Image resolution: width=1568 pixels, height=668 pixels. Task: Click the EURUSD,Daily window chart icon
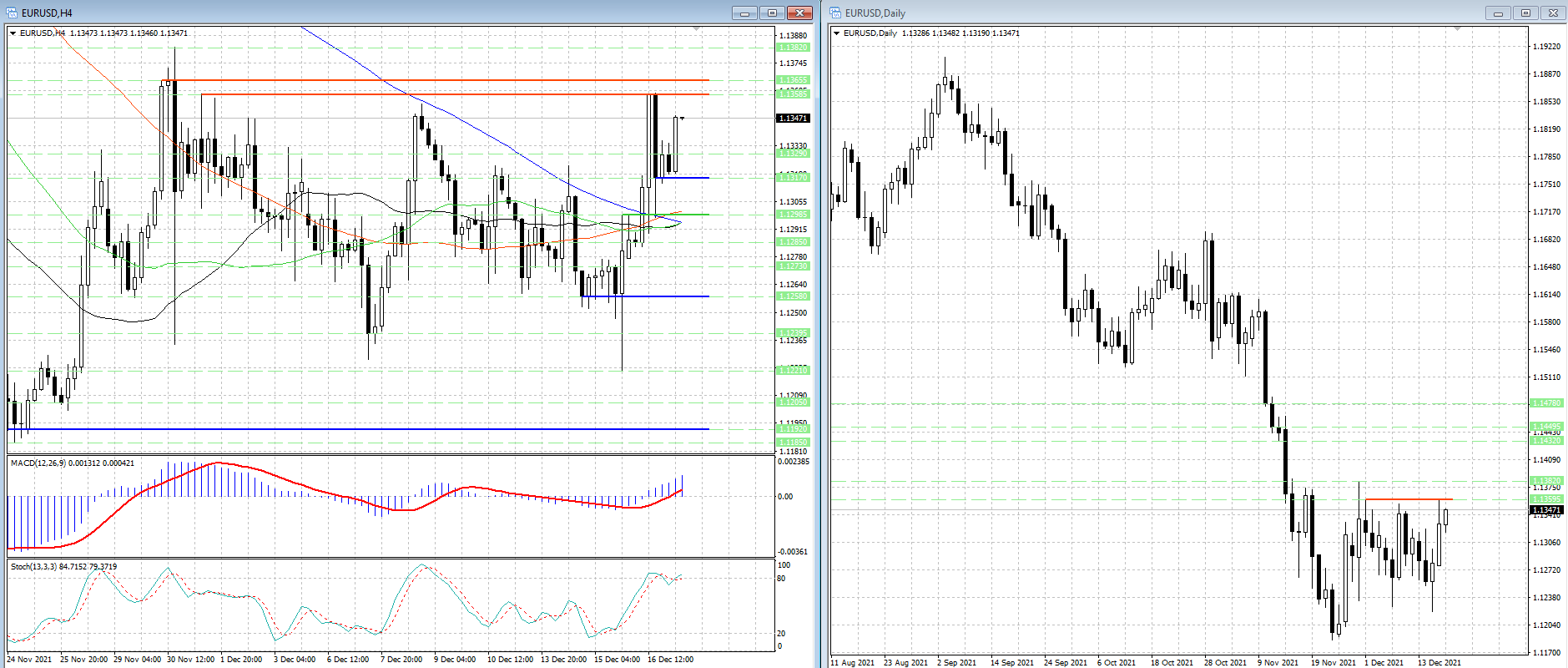[x=835, y=13]
